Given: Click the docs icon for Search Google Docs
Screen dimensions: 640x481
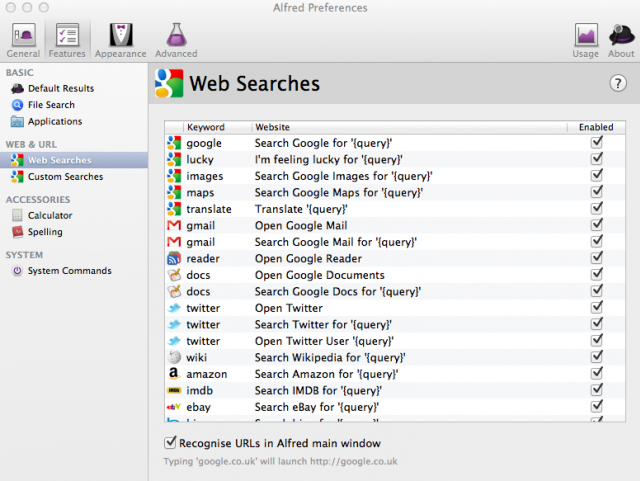Looking at the screenshot, I should click(x=174, y=291).
